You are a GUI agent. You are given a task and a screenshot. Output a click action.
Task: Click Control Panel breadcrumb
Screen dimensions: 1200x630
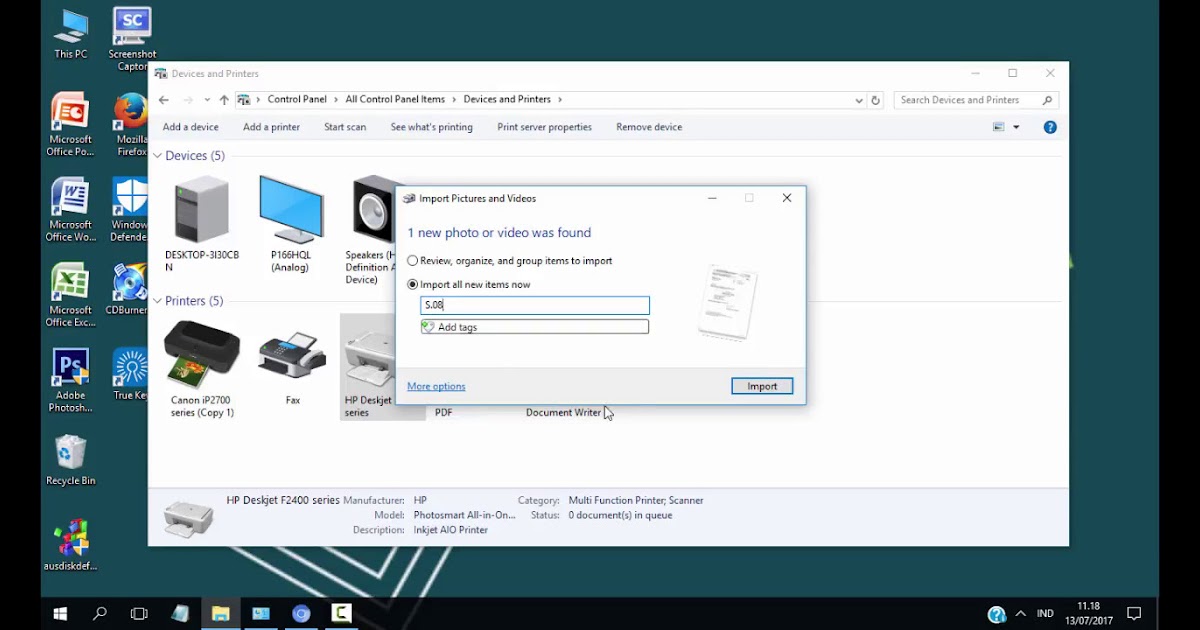(297, 100)
